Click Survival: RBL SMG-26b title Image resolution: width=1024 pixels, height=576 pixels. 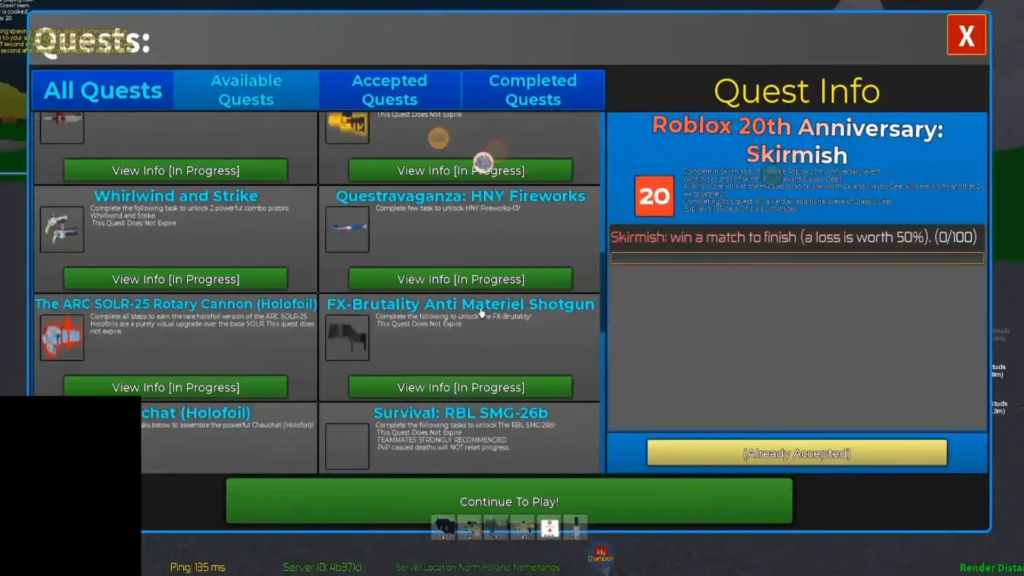pos(460,413)
